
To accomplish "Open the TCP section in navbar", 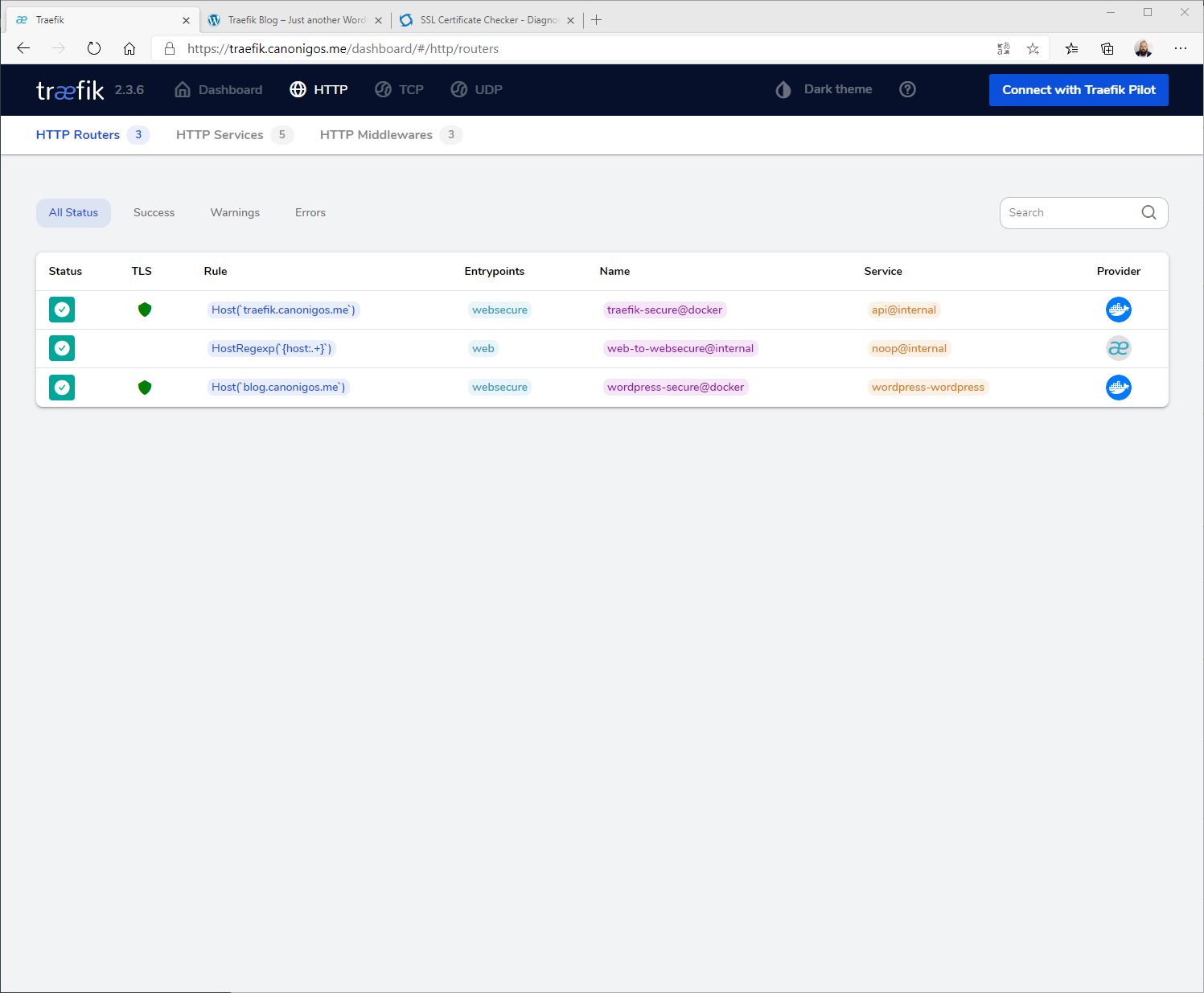I will point(400,89).
